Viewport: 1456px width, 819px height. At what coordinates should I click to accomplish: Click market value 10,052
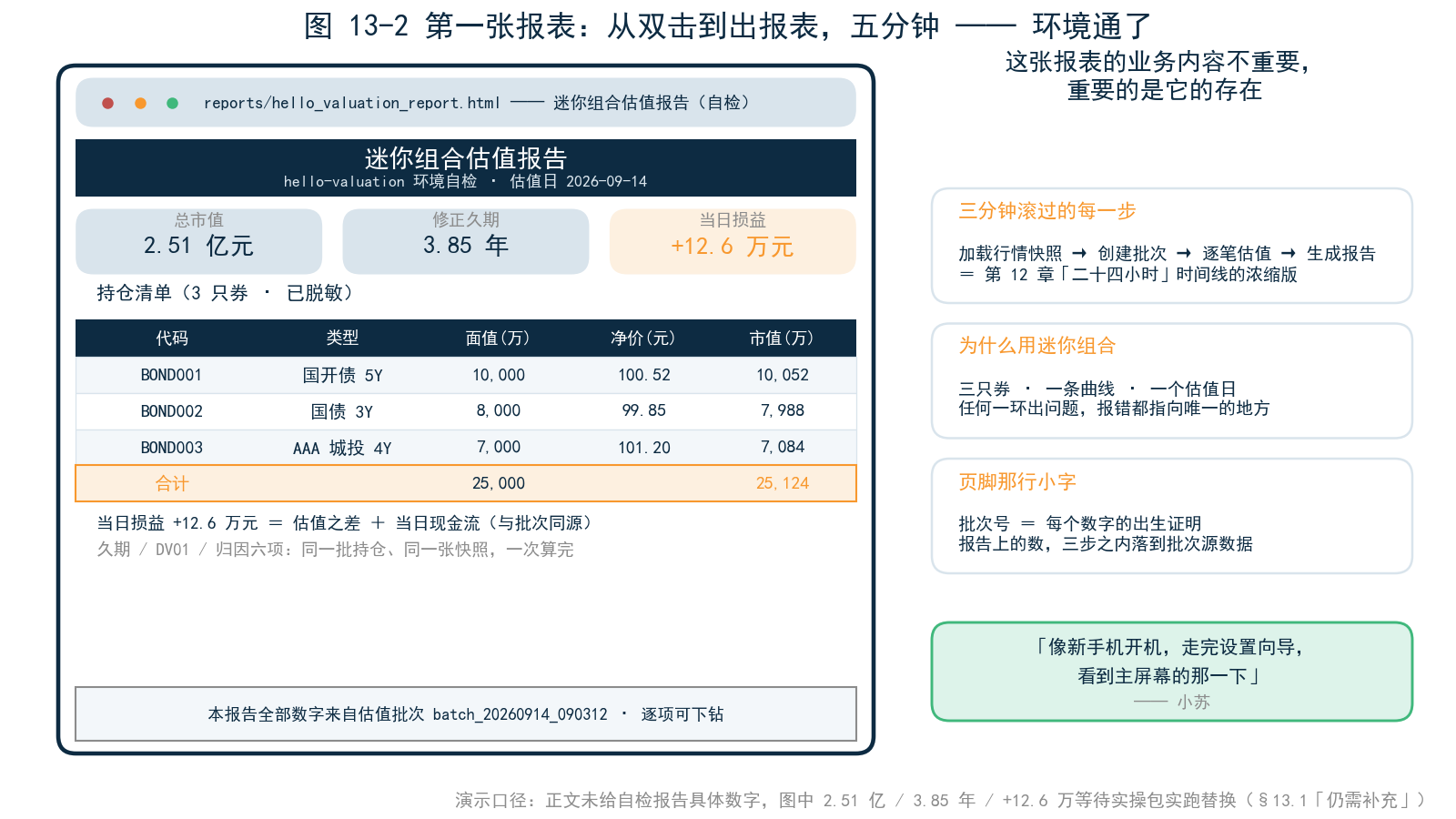point(783,375)
